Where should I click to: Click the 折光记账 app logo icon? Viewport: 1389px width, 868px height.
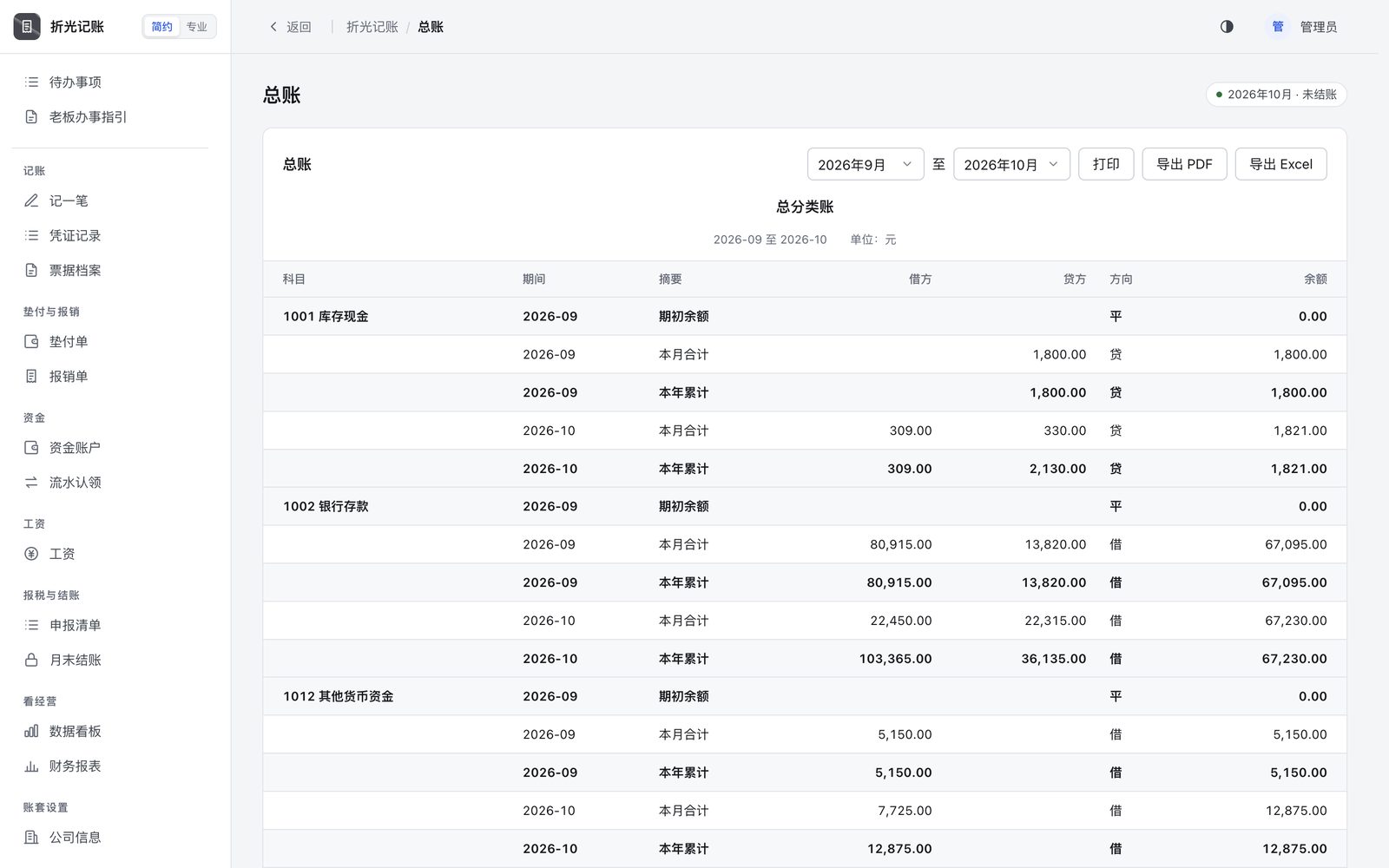coord(27,27)
